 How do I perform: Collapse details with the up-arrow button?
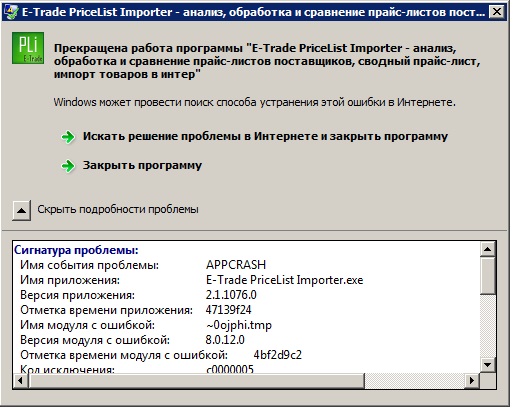click(x=21, y=210)
